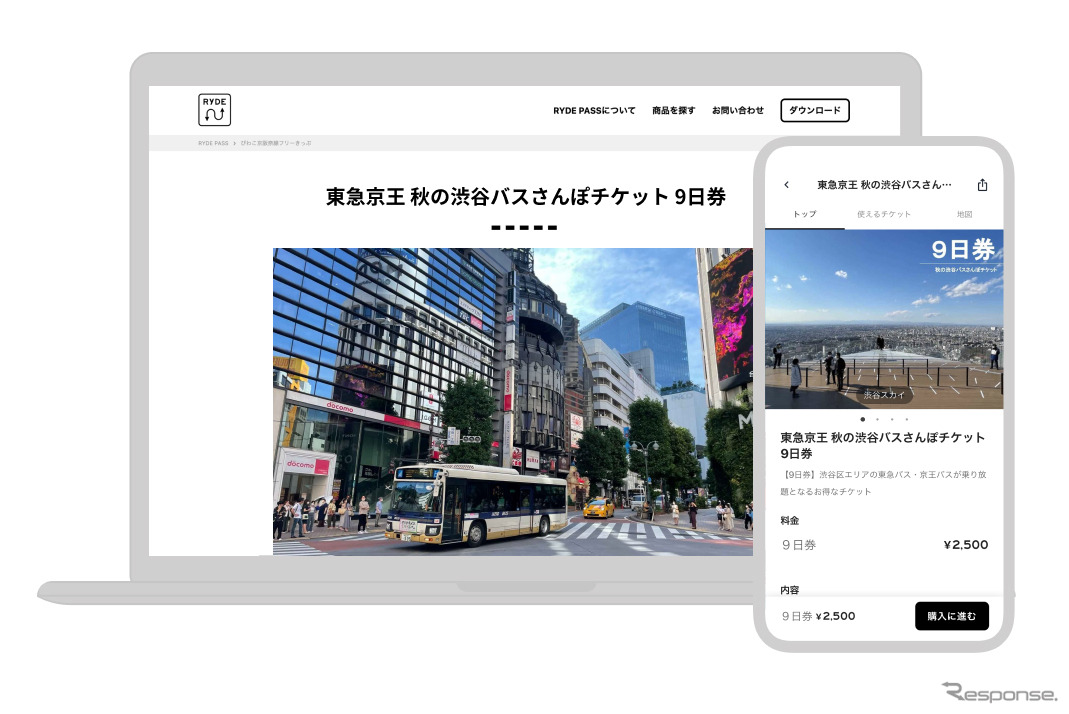Screen dimensions: 1069x714
Task: Click the Shibuya bus photo on laptop
Action: click(513, 402)
